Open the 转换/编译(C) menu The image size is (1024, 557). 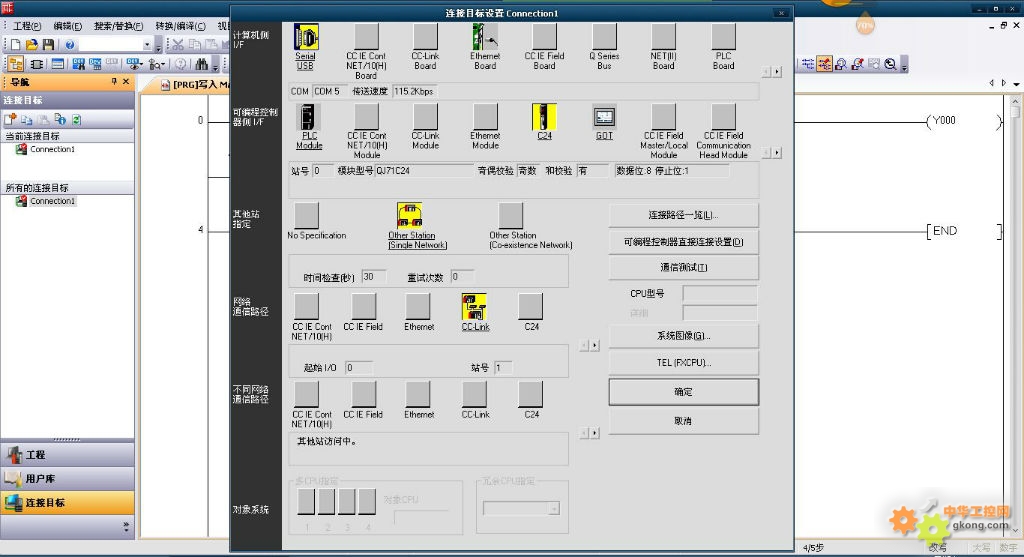coord(180,26)
